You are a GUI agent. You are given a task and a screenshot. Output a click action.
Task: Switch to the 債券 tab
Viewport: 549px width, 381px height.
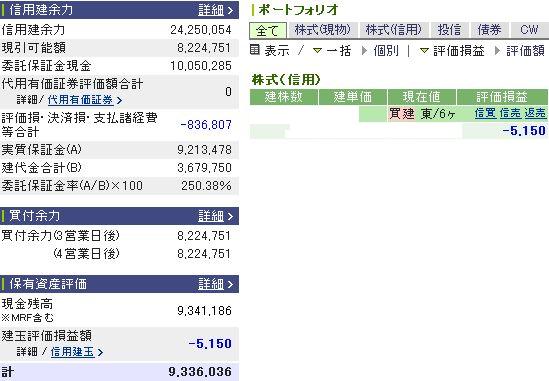489,30
